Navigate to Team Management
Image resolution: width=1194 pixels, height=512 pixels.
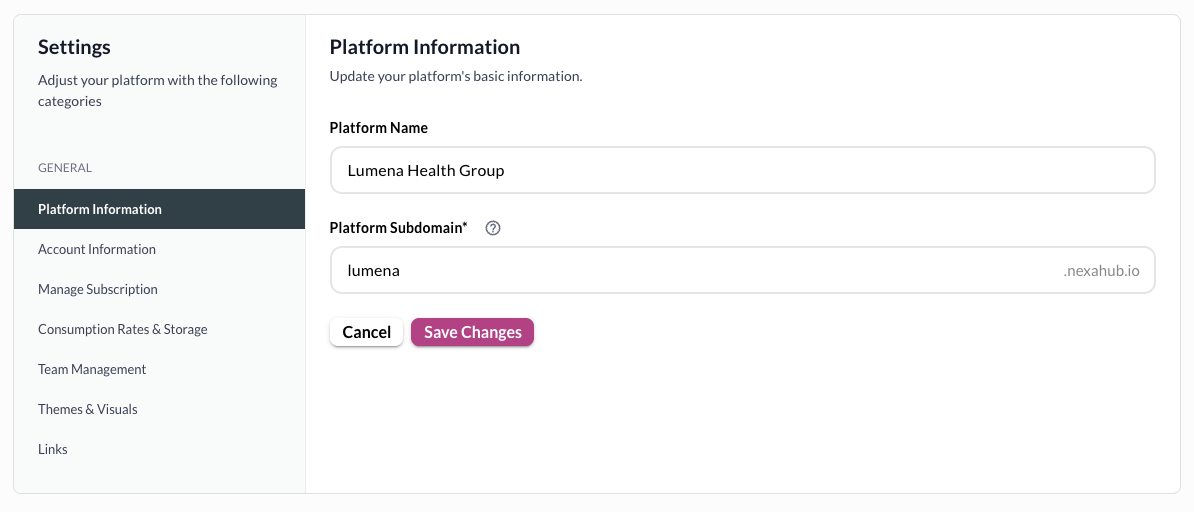pos(92,369)
